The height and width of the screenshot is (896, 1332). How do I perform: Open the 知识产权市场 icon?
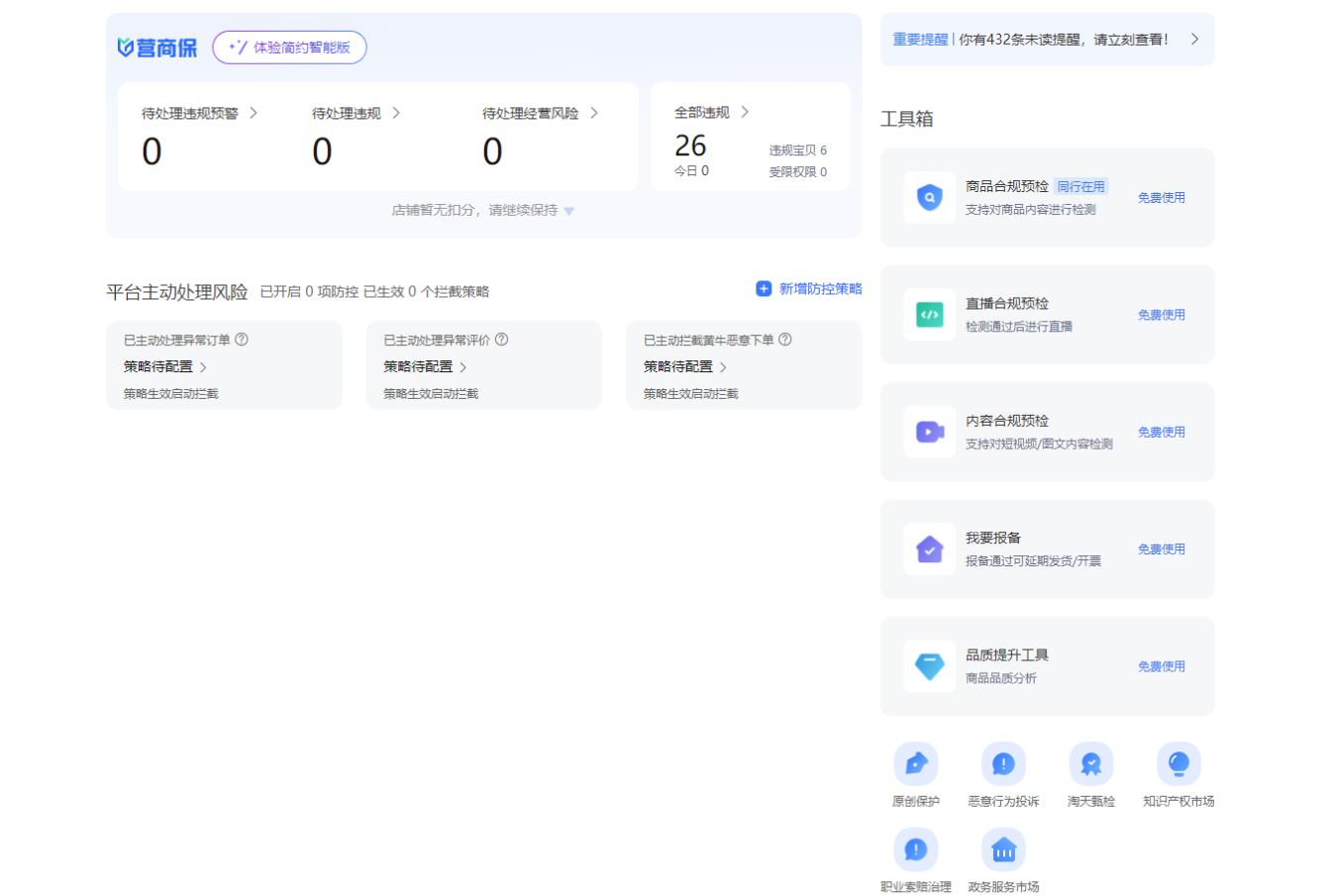(1178, 764)
